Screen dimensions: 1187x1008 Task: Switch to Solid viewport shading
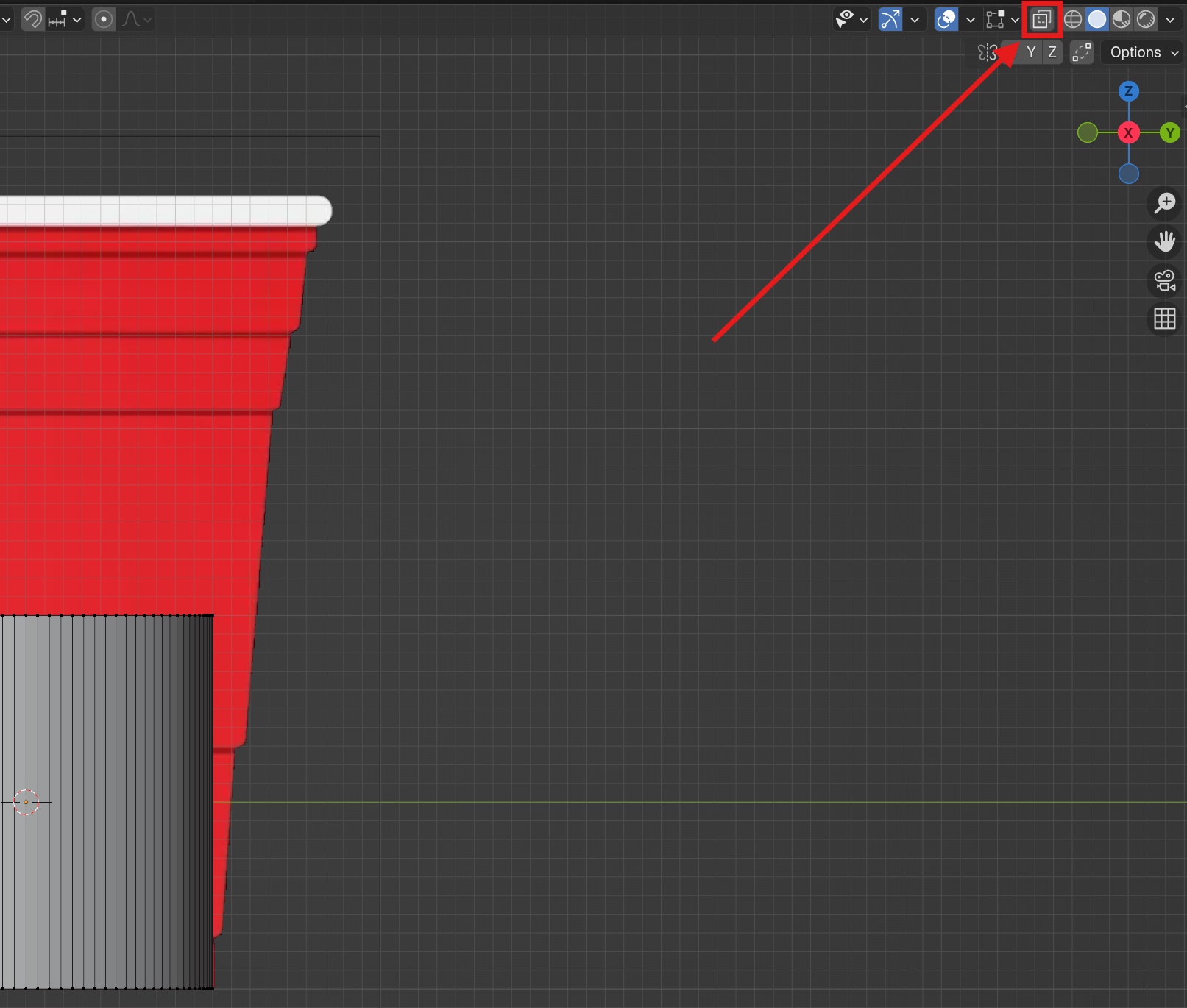[1097, 19]
